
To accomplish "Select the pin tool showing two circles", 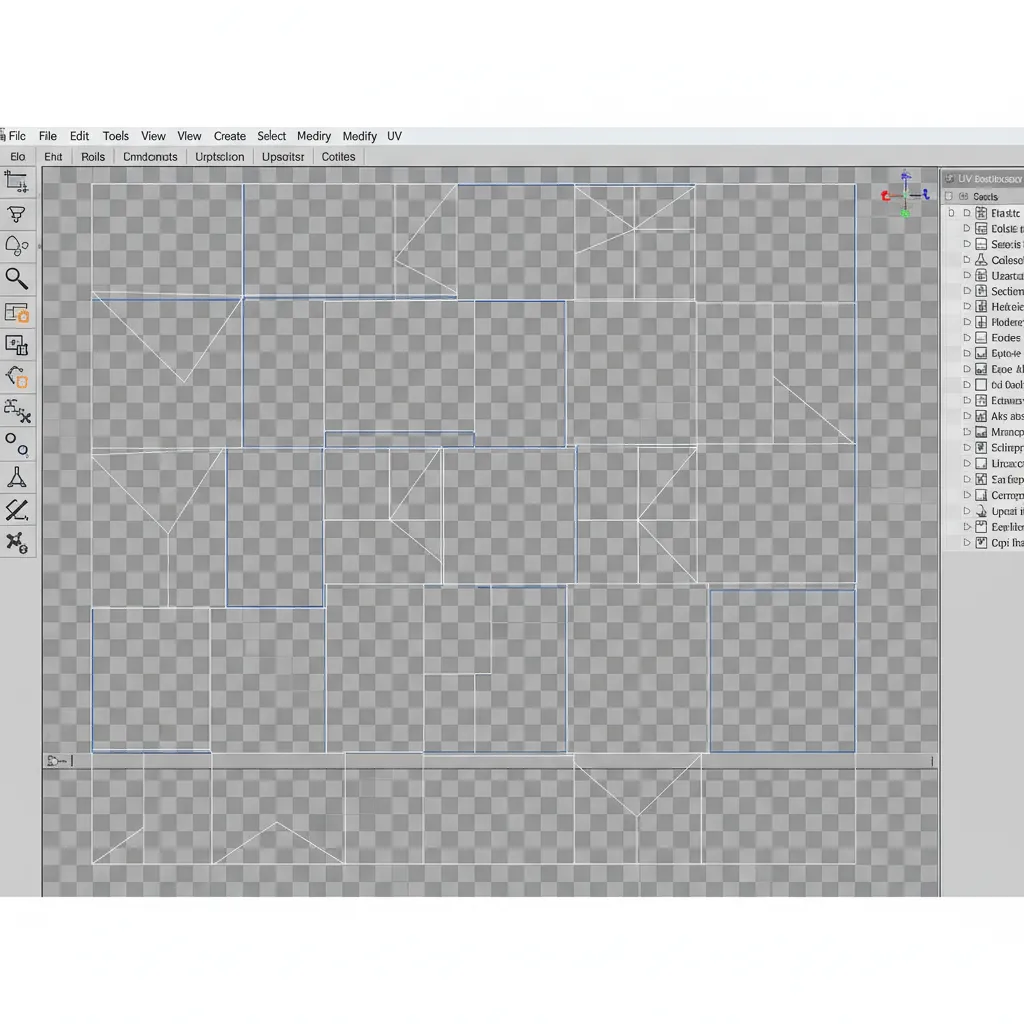I will pos(17,447).
